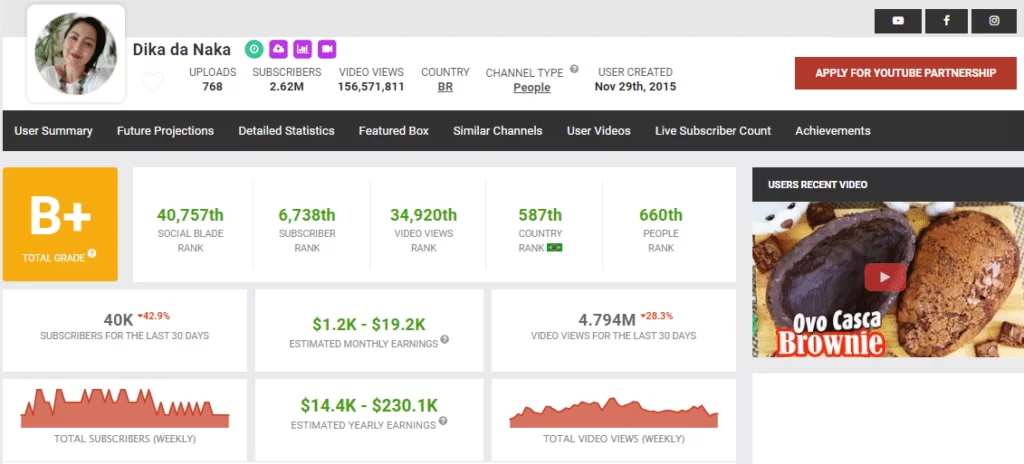The image size is (1024, 464).
Task: Open the channel's Instagram icon link
Action: [x=994, y=21]
